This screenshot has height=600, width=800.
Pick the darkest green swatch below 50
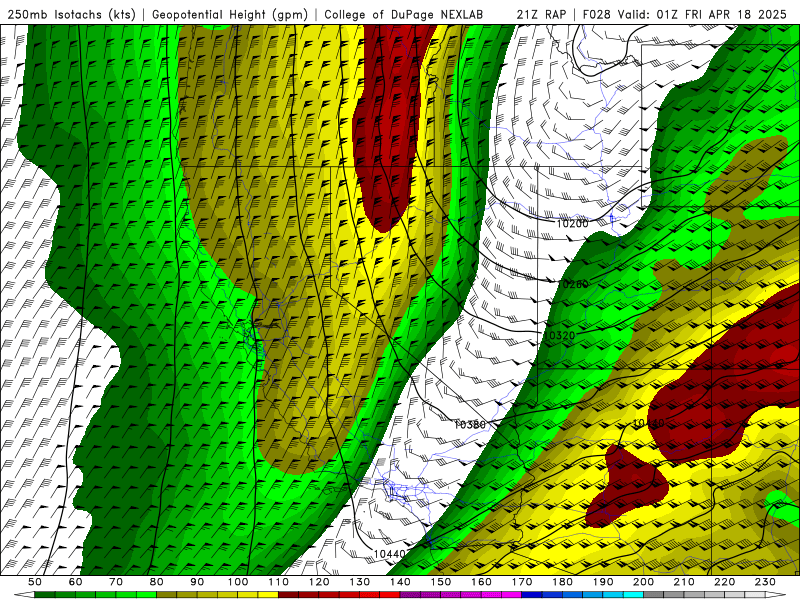tap(45, 594)
